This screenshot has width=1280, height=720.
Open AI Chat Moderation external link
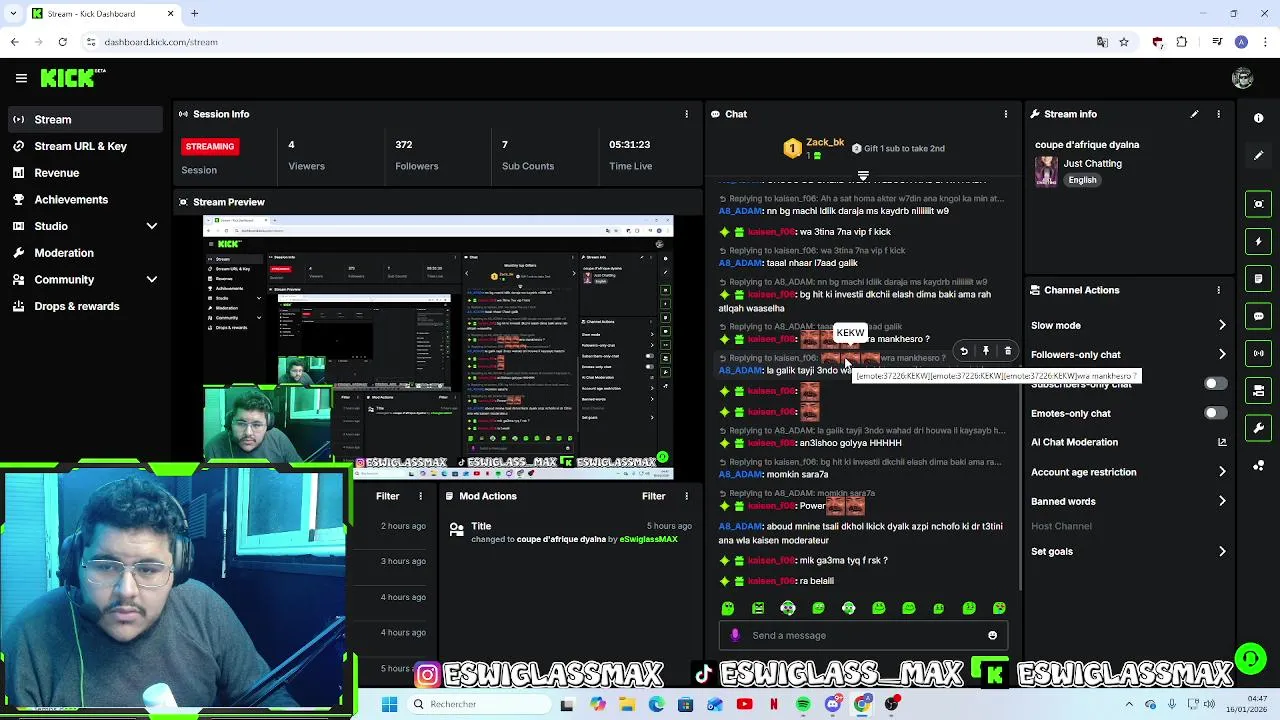click(x=1222, y=442)
